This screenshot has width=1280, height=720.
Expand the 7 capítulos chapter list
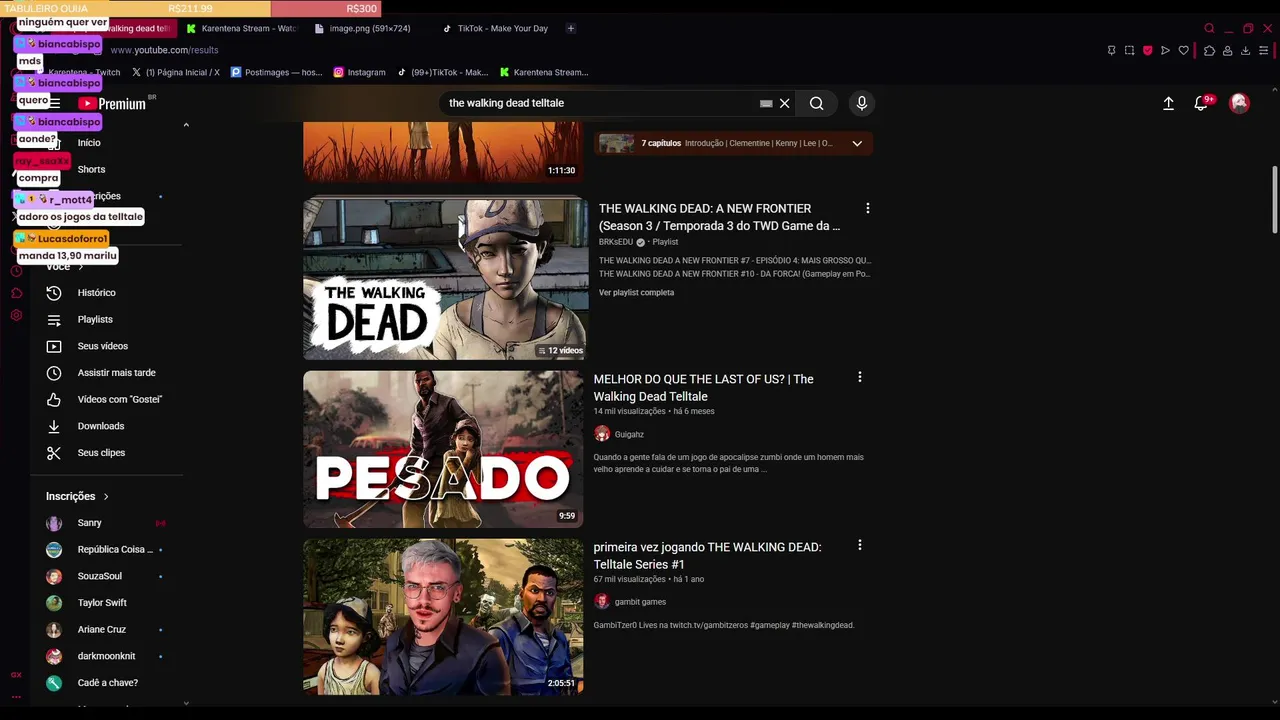pos(857,143)
